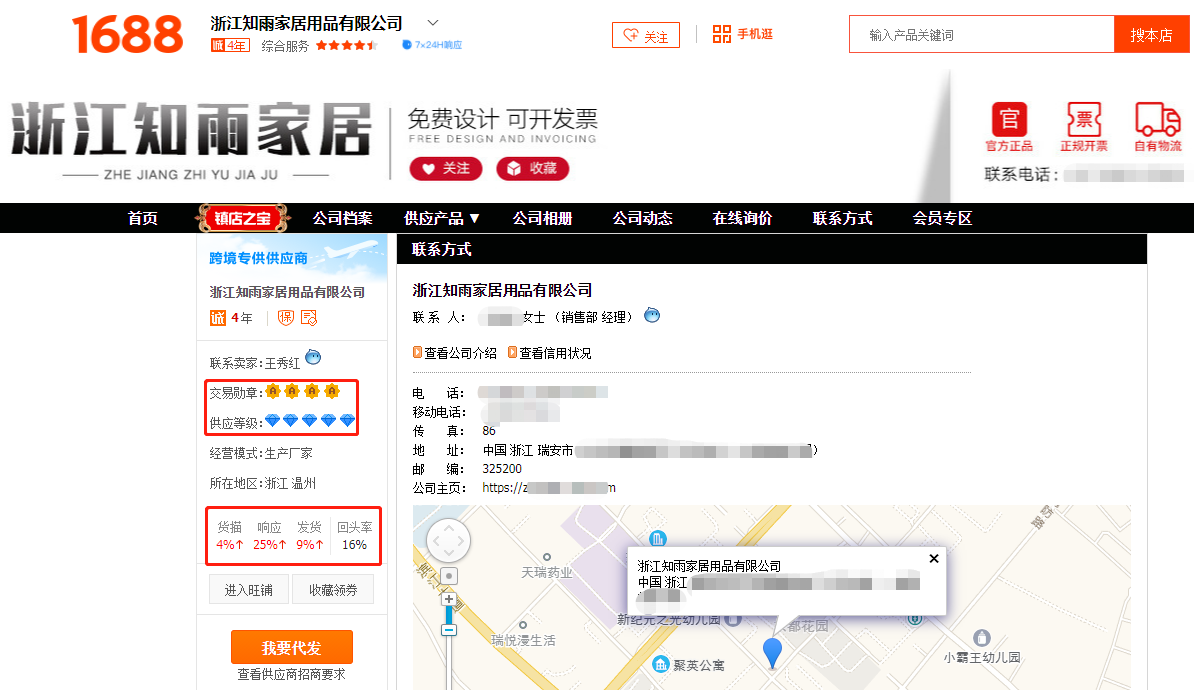Open the 会员专区 nav tab

pos(942,219)
